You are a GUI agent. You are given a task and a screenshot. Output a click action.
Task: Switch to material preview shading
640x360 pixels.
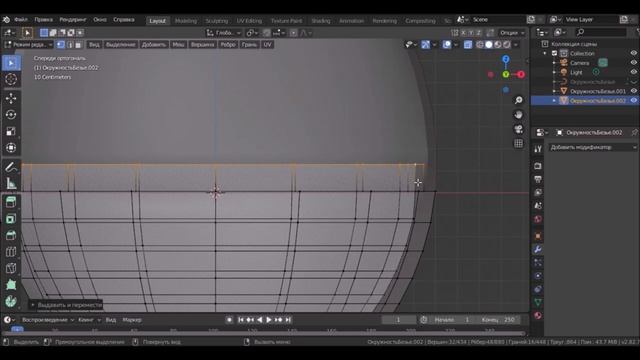tap(498, 44)
